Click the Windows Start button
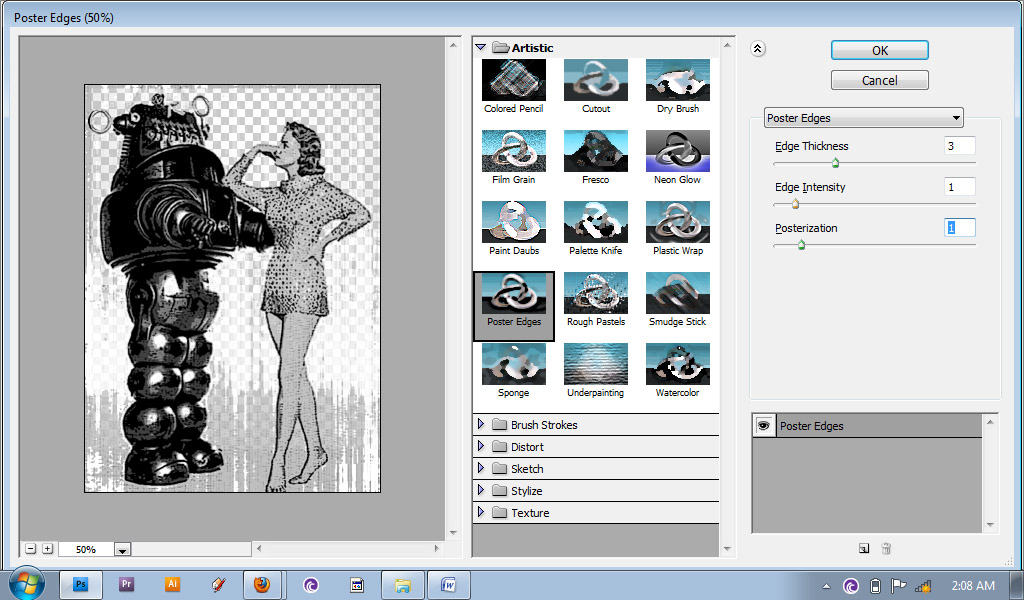 point(27,583)
